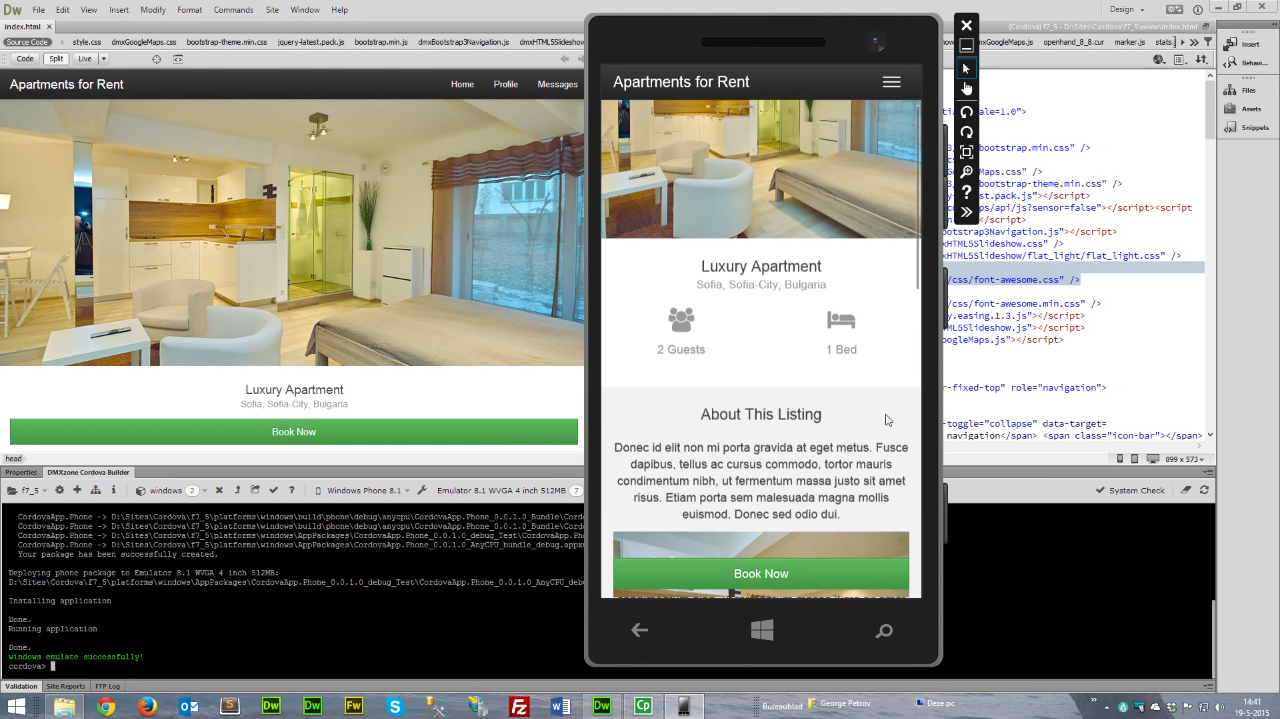Switch to the Properties tab
1280x719 pixels.
point(21,472)
